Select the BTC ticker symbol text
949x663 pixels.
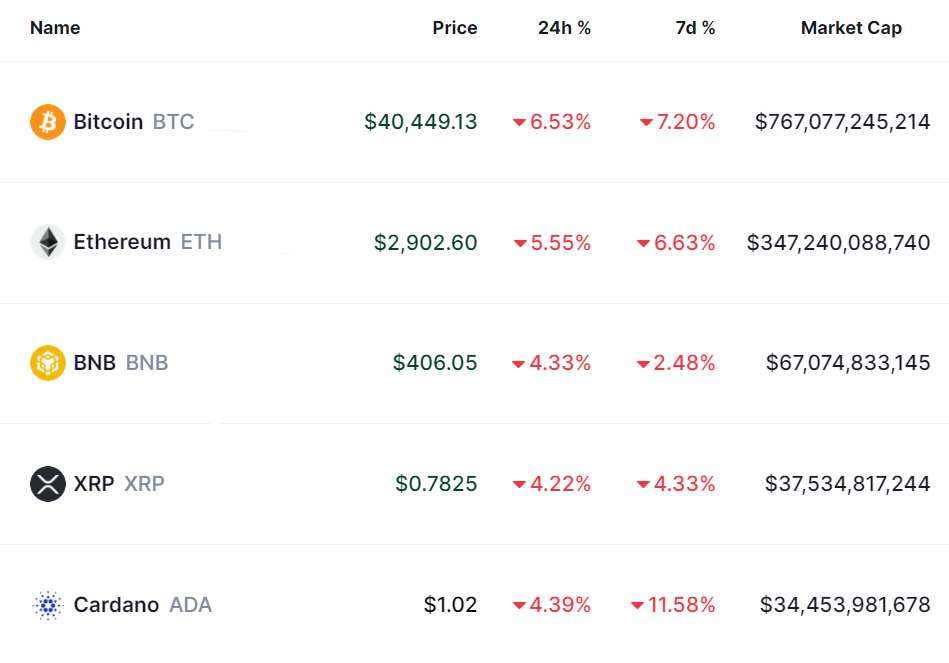[x=174, y=122]
